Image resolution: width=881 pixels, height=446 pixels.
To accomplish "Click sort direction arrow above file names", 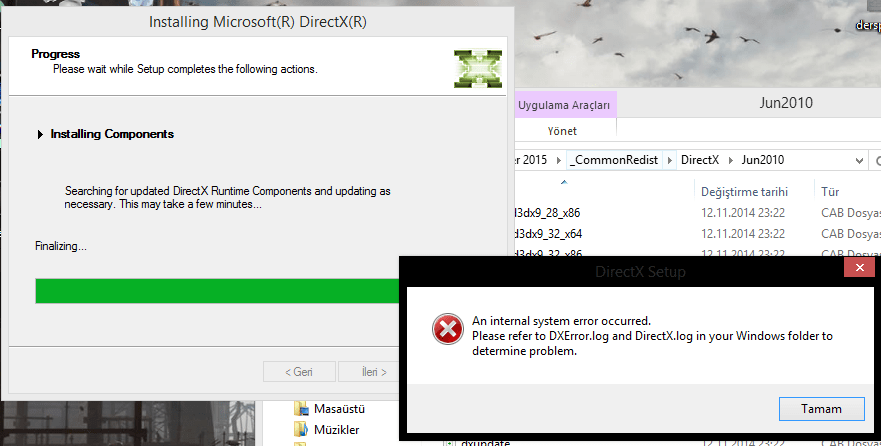I will click(x=564, y=182).
